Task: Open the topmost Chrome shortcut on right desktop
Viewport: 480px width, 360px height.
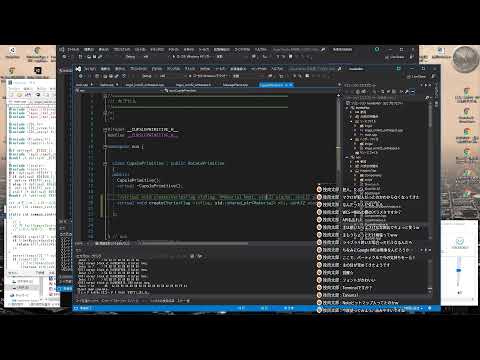Action: tap(467, 95)
